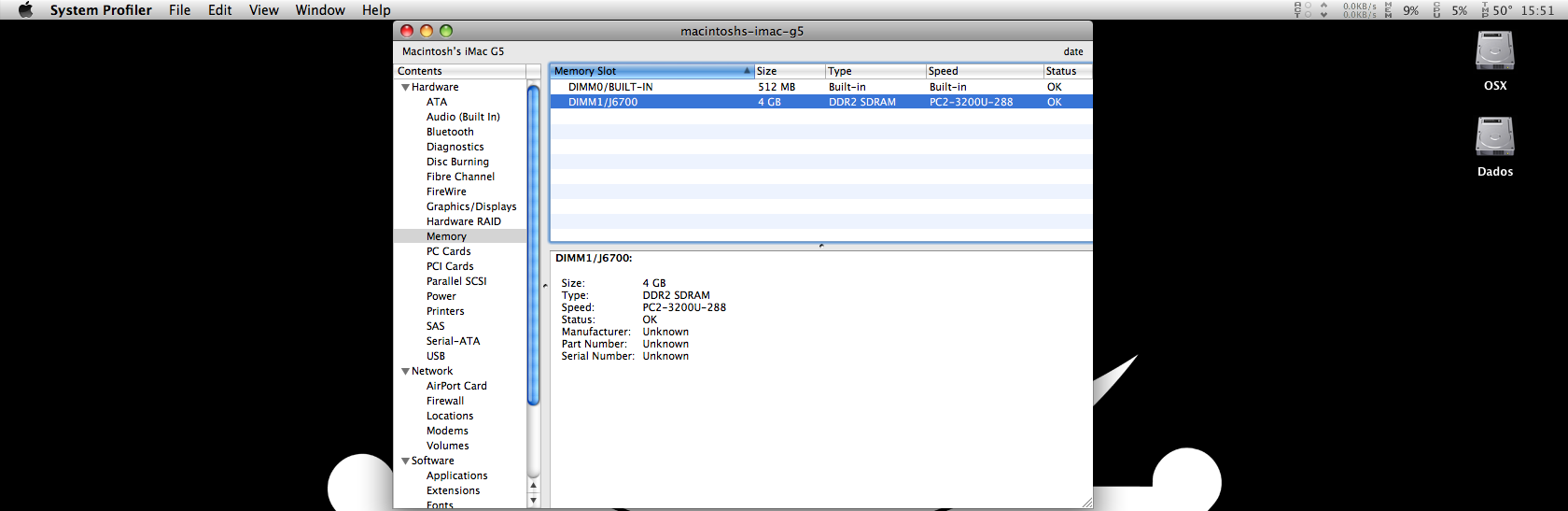Select Memory in the sidebar
The height and width of the screenshot is (511, 1568).
446,236
